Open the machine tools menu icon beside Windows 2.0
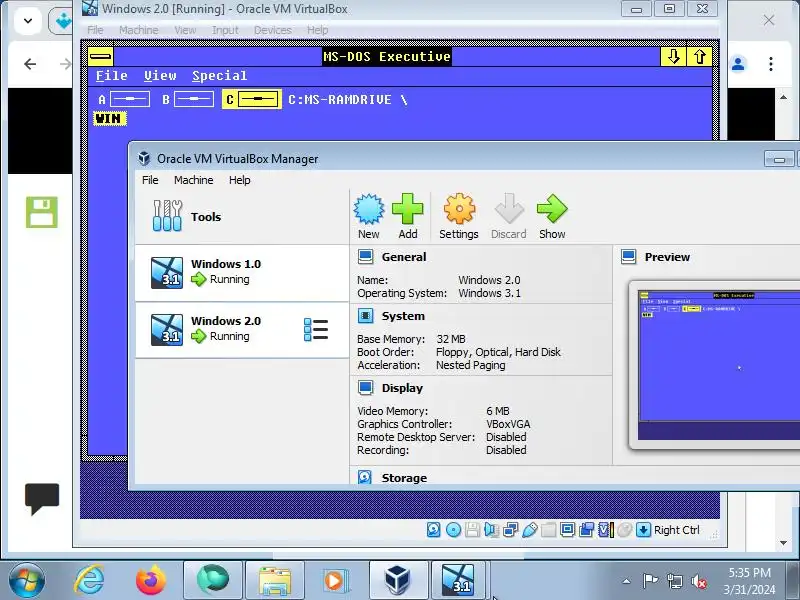The height and width of the screenshot is (600, 800). tap(316, 330)
